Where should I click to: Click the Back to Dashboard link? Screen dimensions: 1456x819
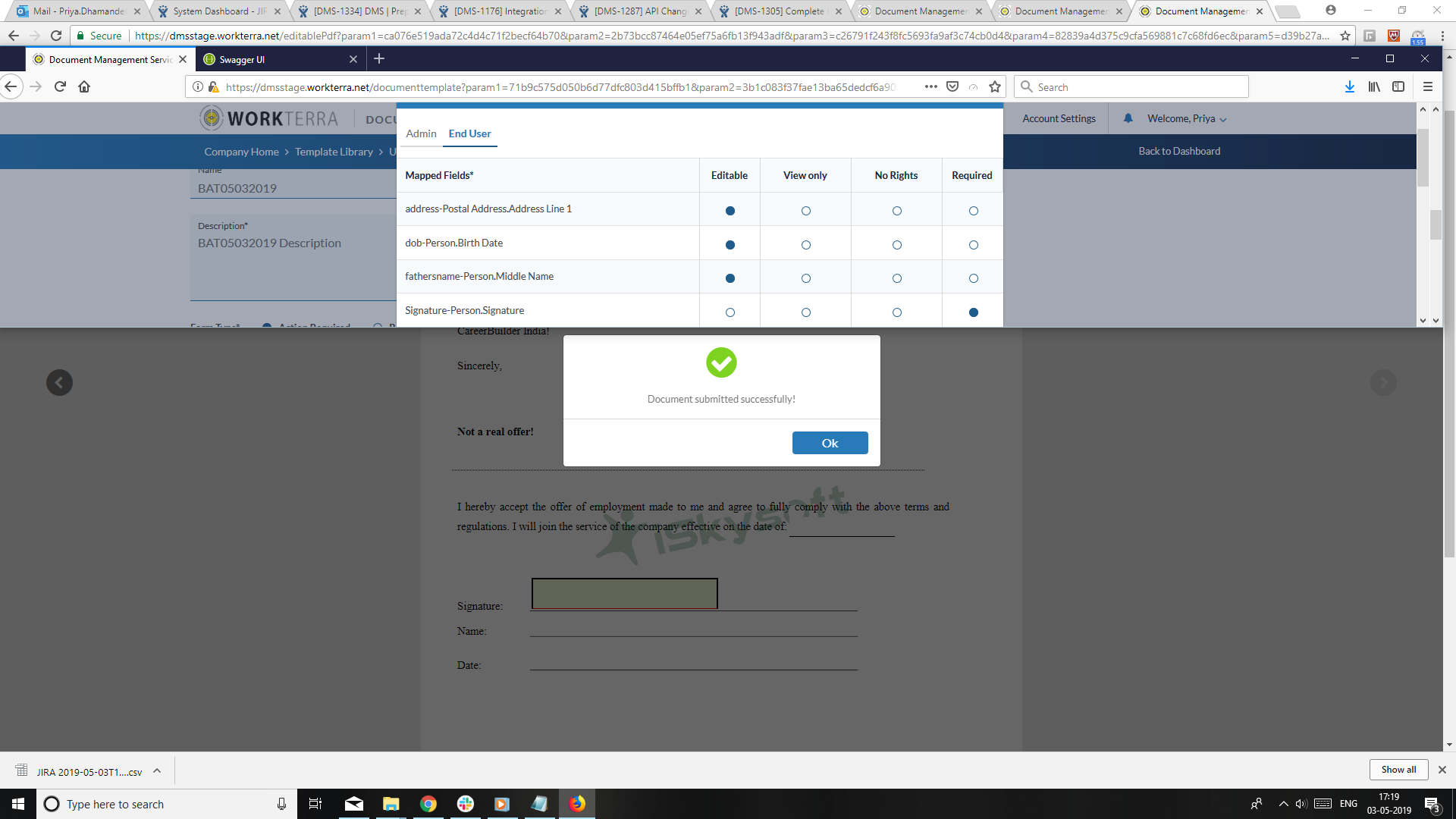click(1178, 151)
